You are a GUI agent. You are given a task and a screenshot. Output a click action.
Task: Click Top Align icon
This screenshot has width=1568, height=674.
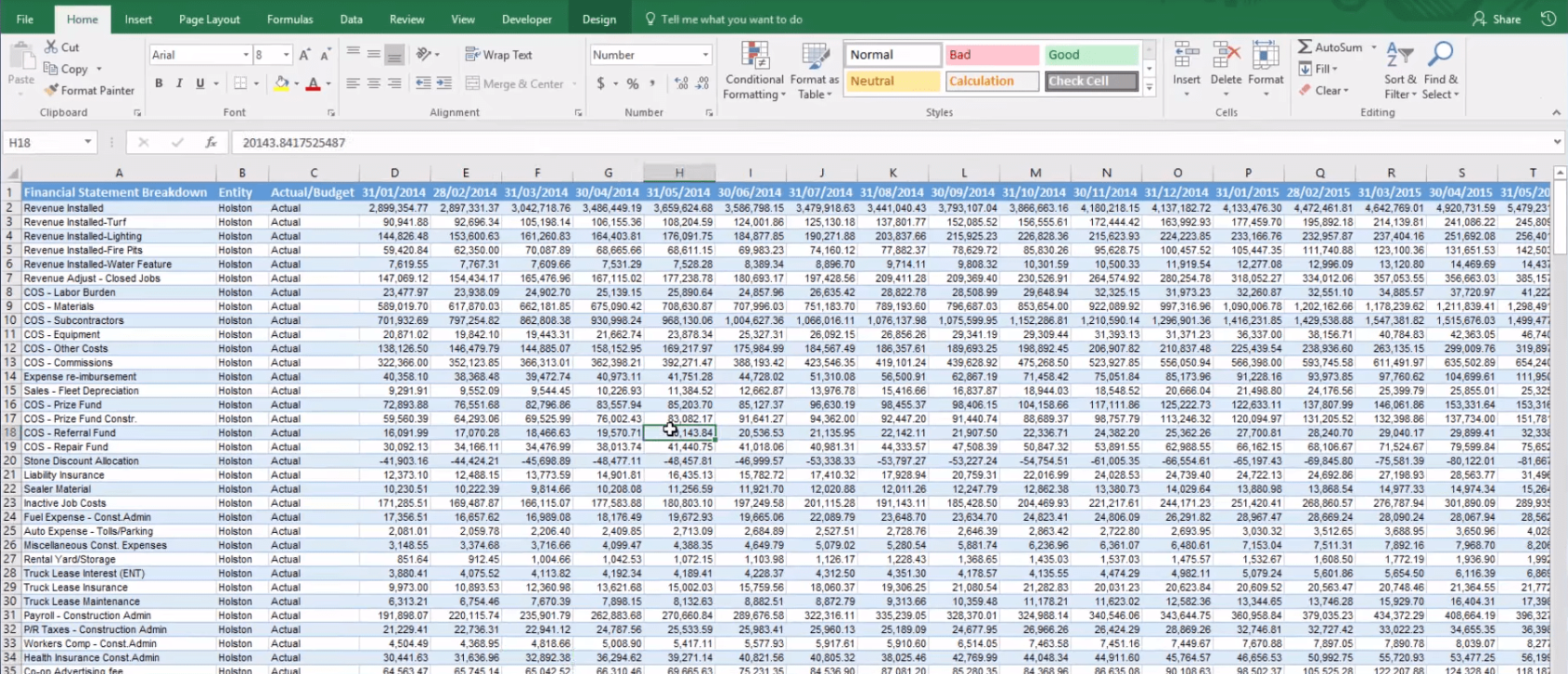pyautogui.click(x=353, y=54)
